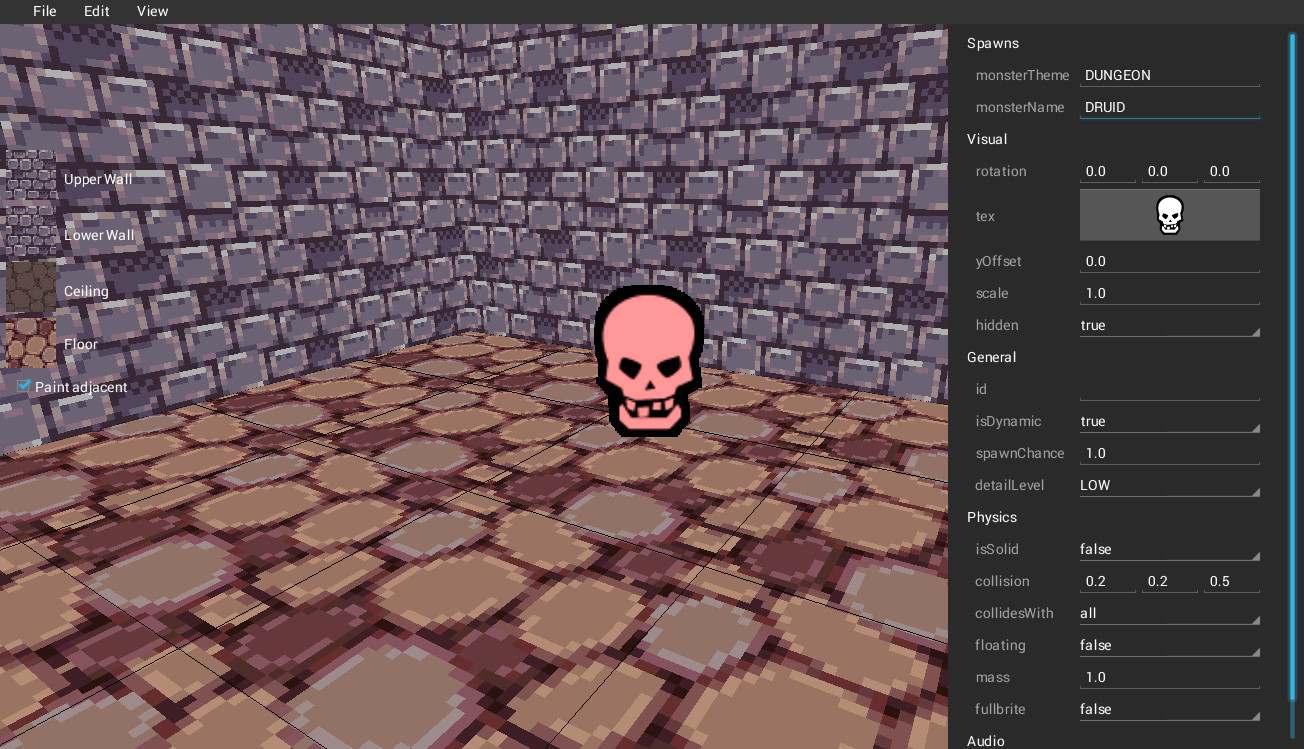This screenshot has width=1304, height=749.
Task: Select the pink skull marker in viewport
Action: (649, 362)
